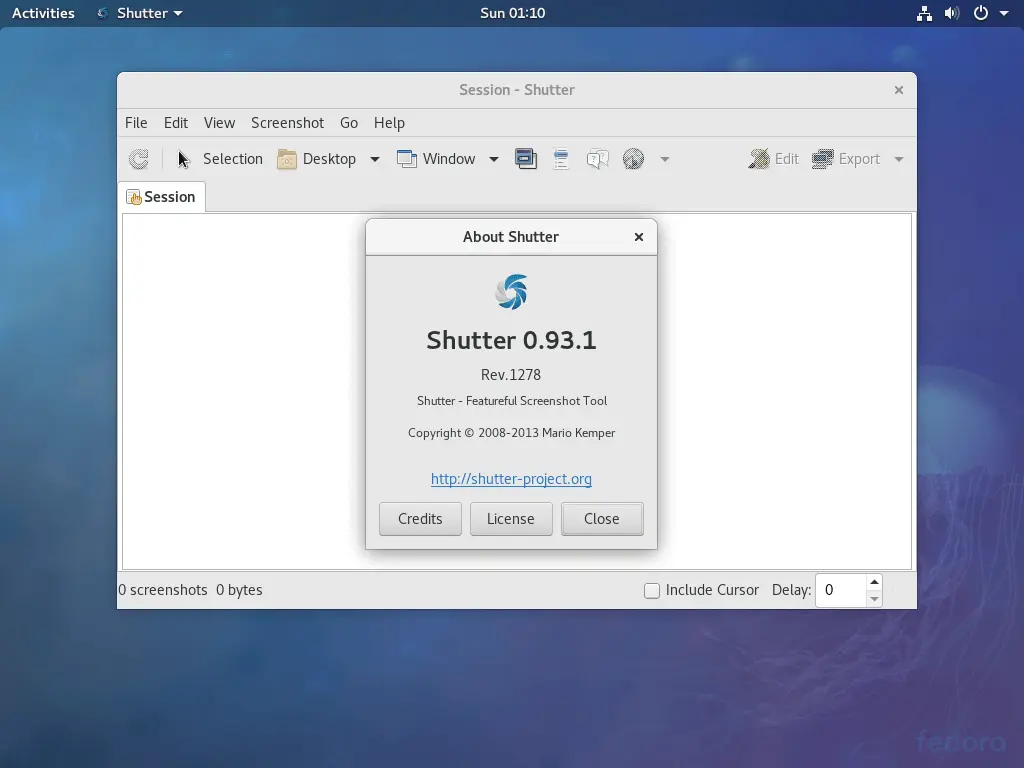Click the Copyright Mario Kemper text

tap(511, 433)
